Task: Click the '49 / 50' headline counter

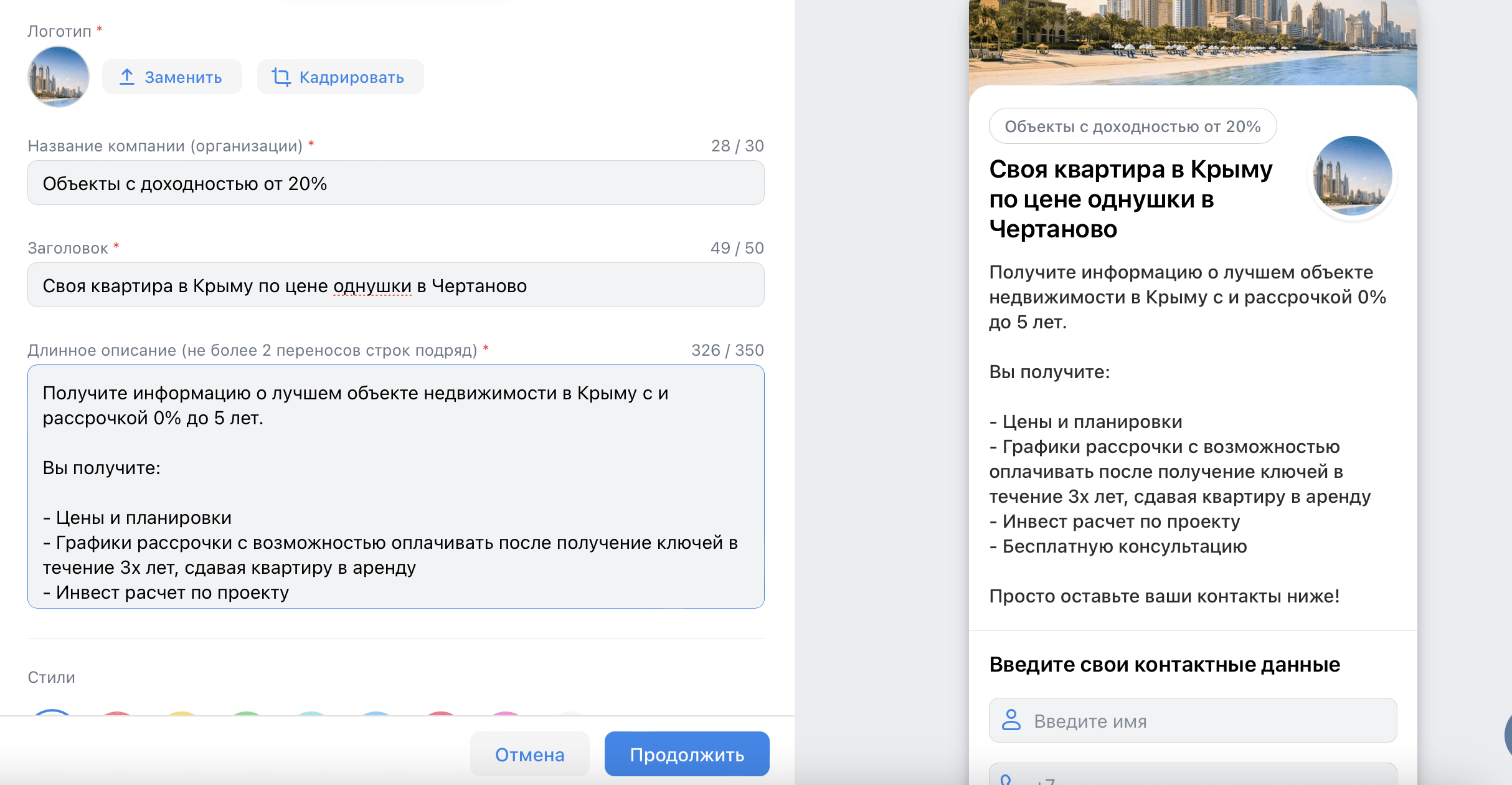Action: click(737, 248)
